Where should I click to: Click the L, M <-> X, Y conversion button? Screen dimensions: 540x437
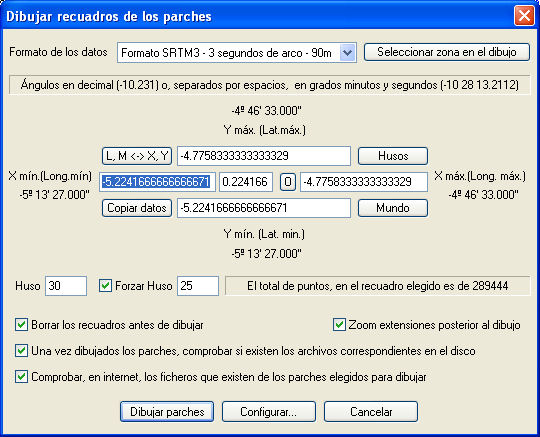[137, 156]
